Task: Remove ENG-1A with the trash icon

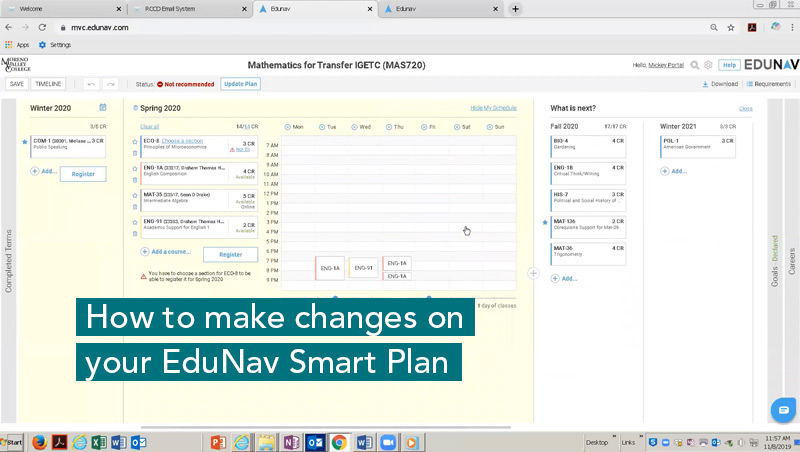Action: pyautogui.click(x=135, y=180)
